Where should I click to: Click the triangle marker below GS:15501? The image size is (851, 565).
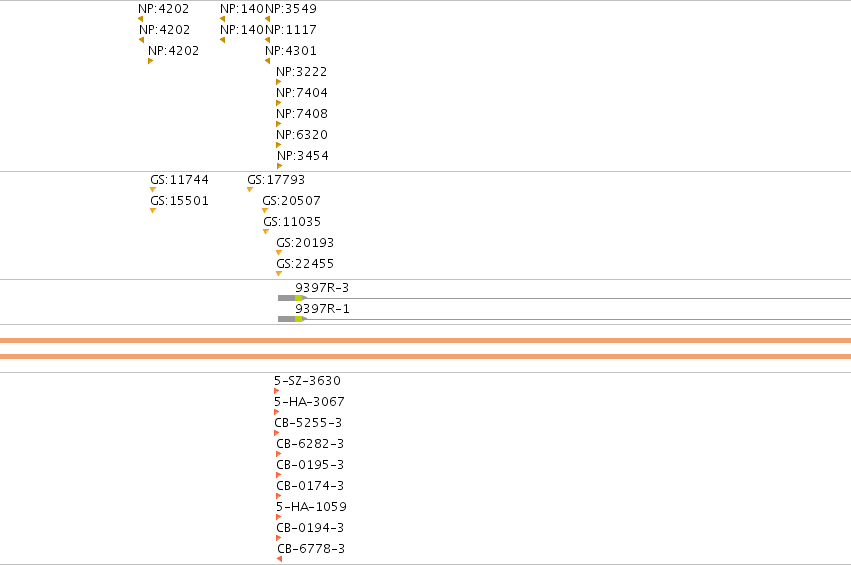(x=153, y=211)
